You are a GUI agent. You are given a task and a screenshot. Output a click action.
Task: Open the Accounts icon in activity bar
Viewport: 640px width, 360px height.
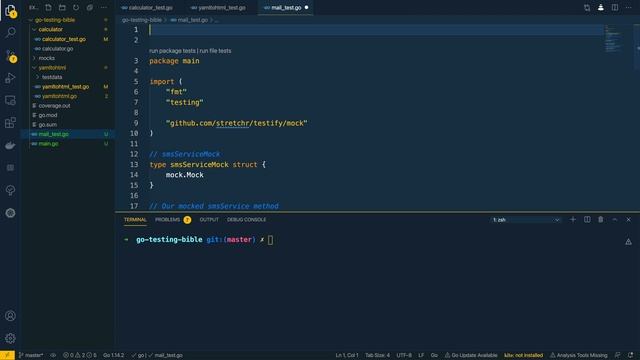click(x=11, y=316)
